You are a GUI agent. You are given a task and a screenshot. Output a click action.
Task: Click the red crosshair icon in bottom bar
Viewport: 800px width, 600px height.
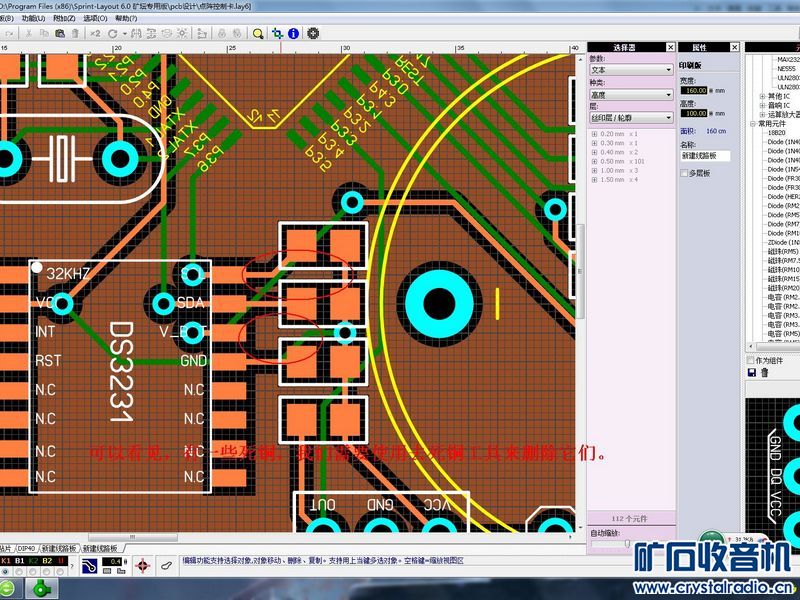pos(141,566)
